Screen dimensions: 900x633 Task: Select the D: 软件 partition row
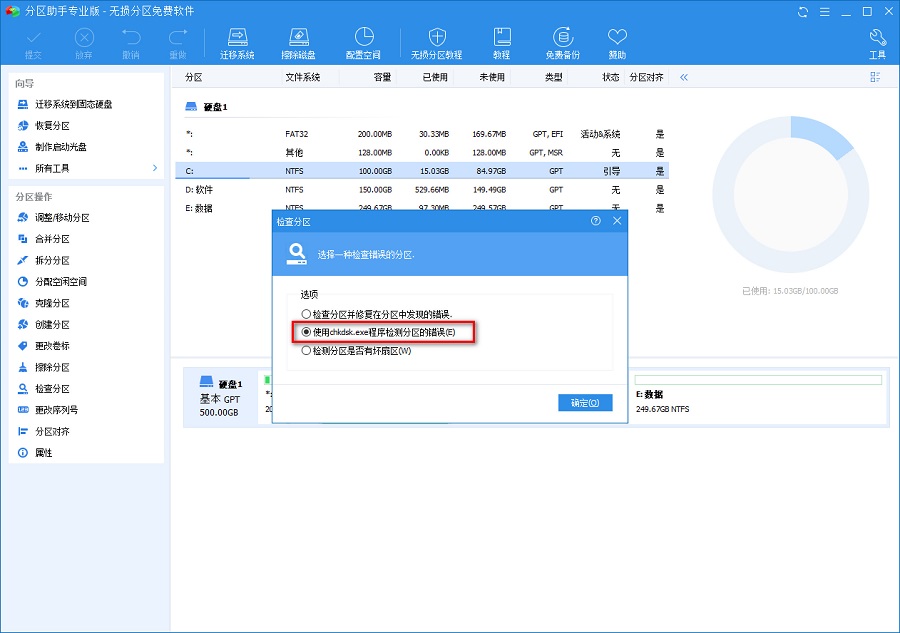(420, 190)
